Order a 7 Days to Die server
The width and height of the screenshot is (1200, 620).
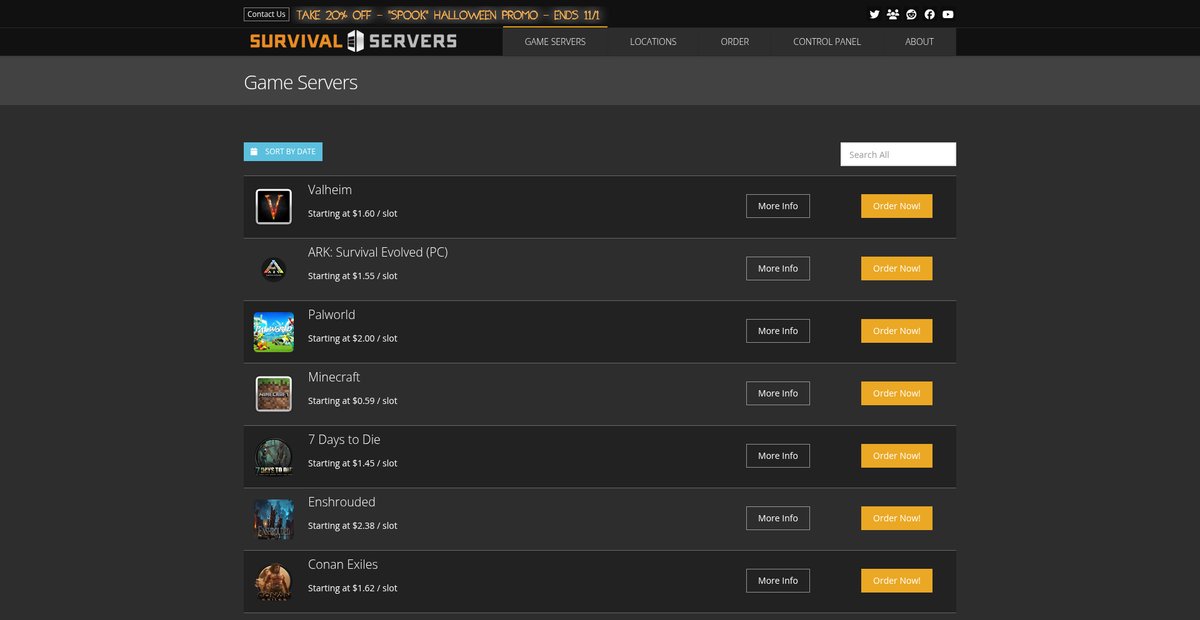[897, 456]
